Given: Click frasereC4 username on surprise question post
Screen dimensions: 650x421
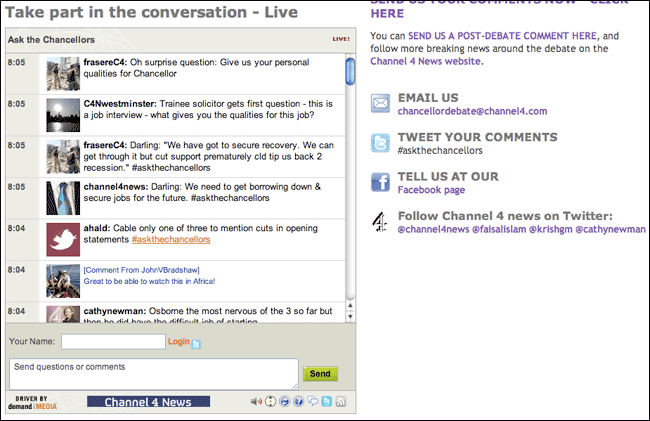Looking at the screenshot, I should [x=105, y=62].
